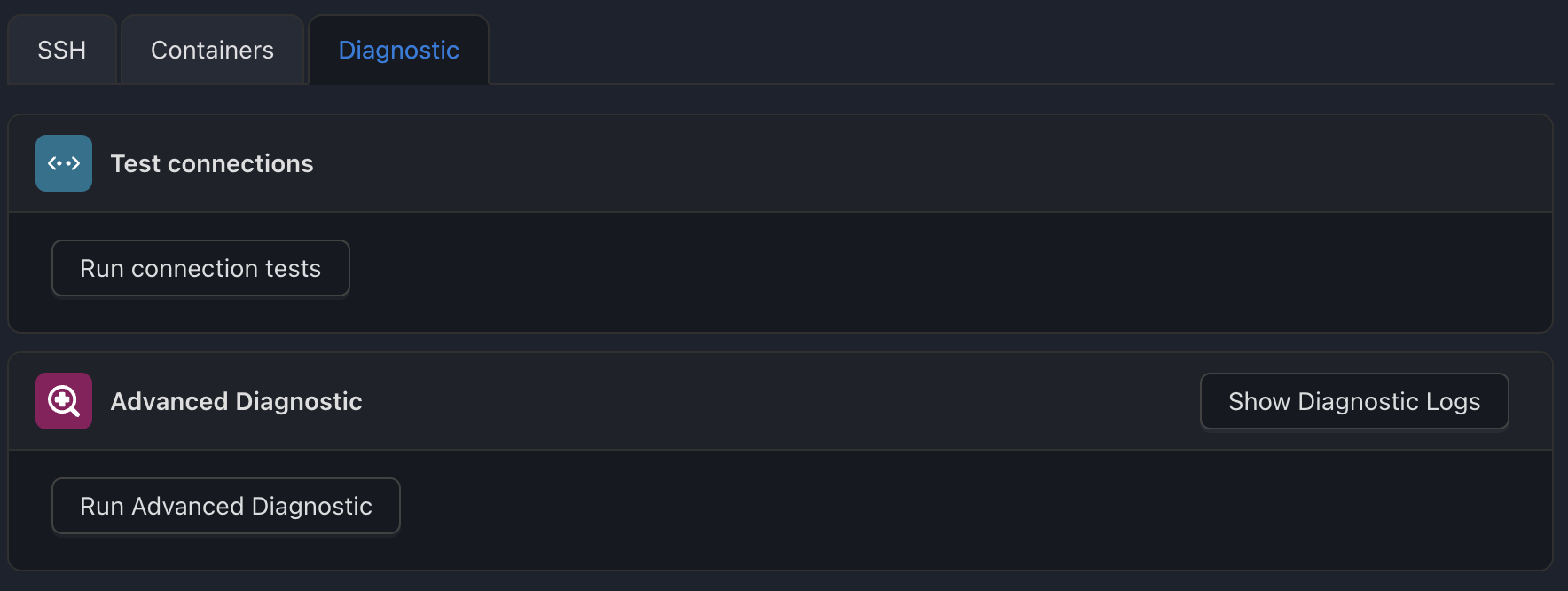This screenshot has width=1568, height=591.
Task: Click the blue Diagnostic tab label
Action: click(399, 51)
